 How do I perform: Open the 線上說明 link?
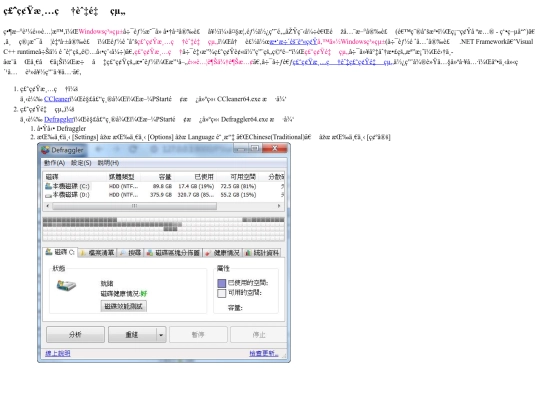58,353
